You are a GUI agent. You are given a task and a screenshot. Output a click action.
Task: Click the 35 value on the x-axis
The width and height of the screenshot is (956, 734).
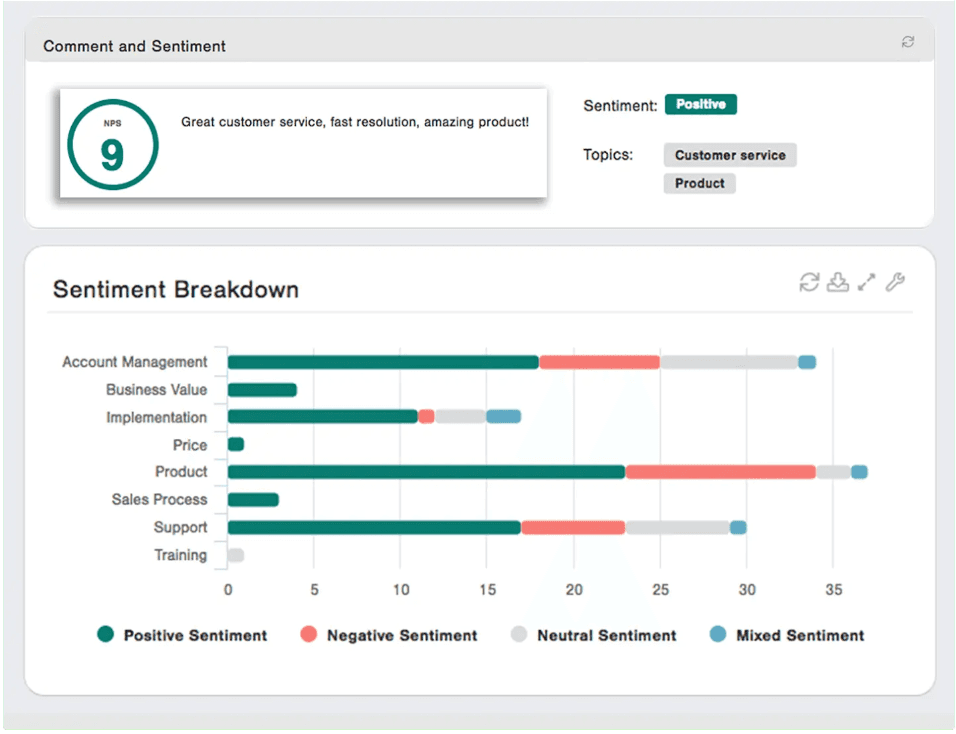tap(833, 590)
